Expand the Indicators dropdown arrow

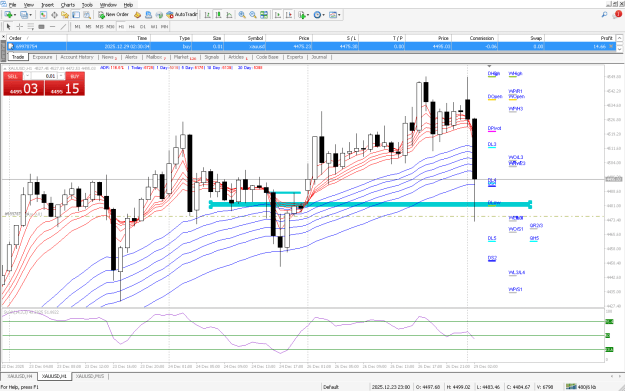tap(308, 15)
